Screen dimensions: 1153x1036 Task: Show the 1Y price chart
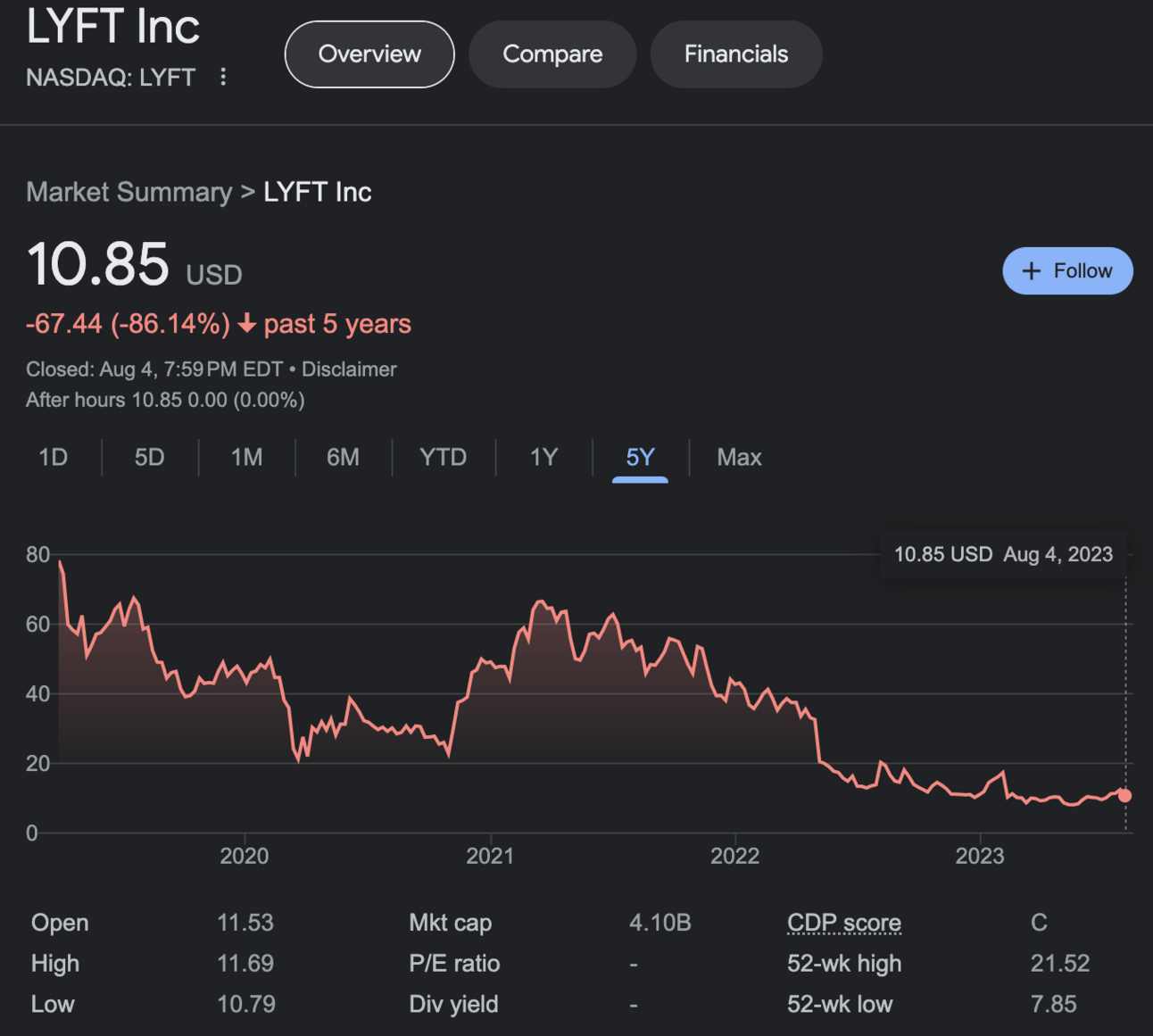pyautogui.click(x=544, y=458)
